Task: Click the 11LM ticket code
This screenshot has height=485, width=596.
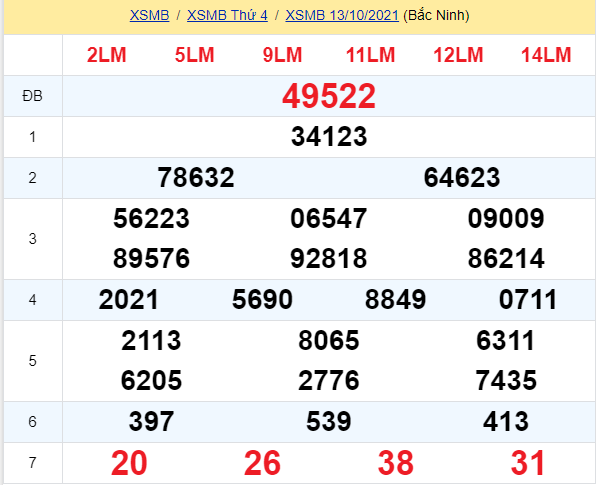Action: click(x=370, y=55)
